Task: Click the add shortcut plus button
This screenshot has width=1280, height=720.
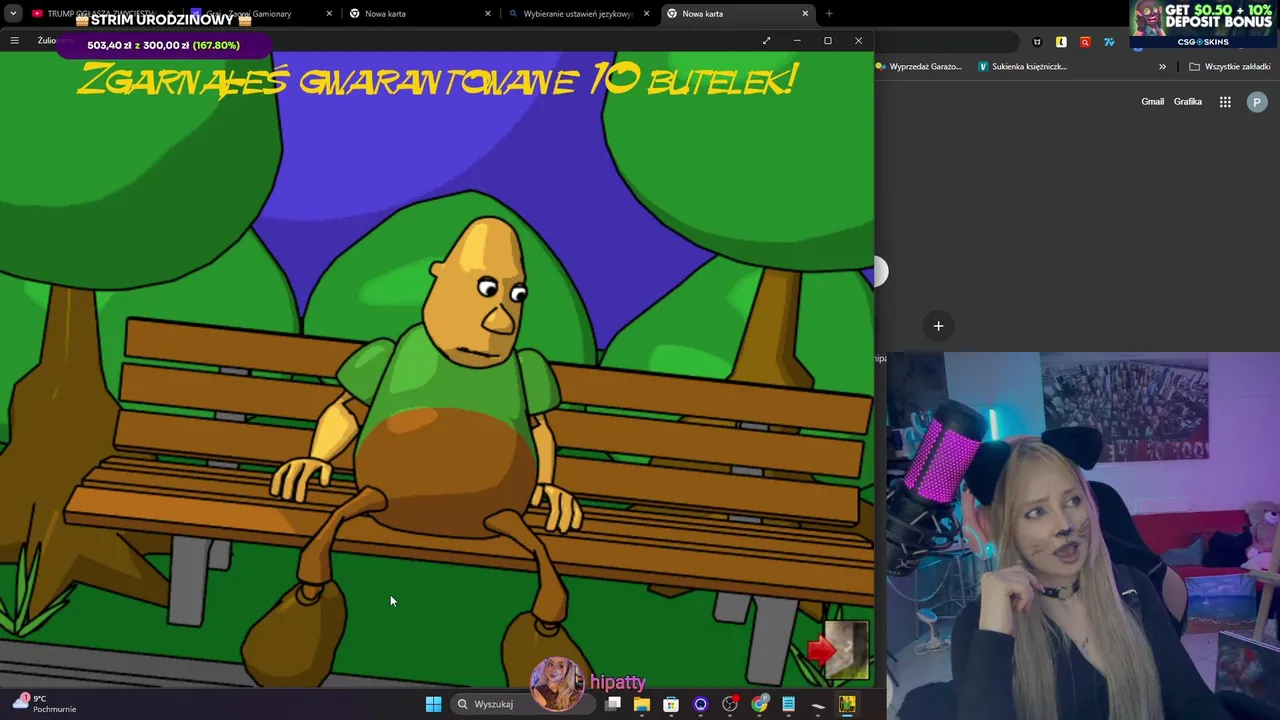Action: click(x=938, y=326)
